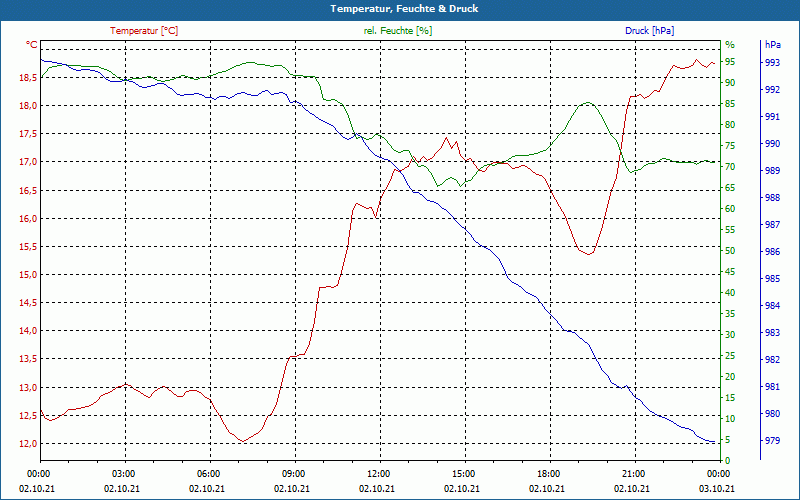Click blue pressure axis value 984
The image size is (800, 500).
(772, 306)
